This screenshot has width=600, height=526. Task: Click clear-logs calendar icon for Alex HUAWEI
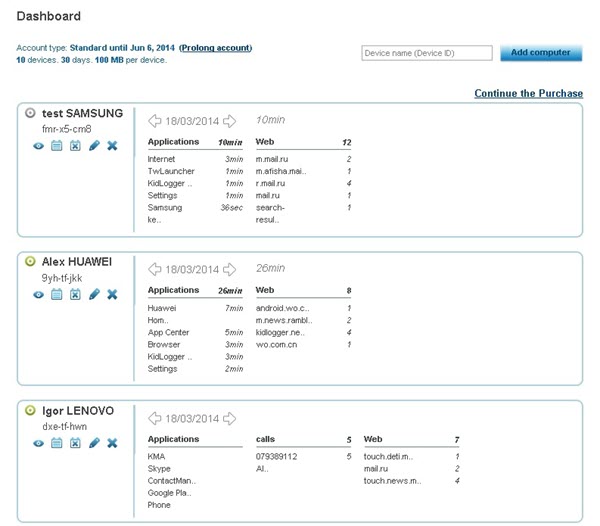[75, 294]
